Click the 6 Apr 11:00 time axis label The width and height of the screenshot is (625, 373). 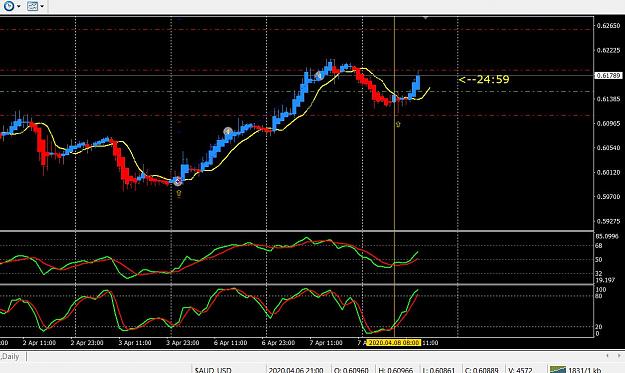230,343
